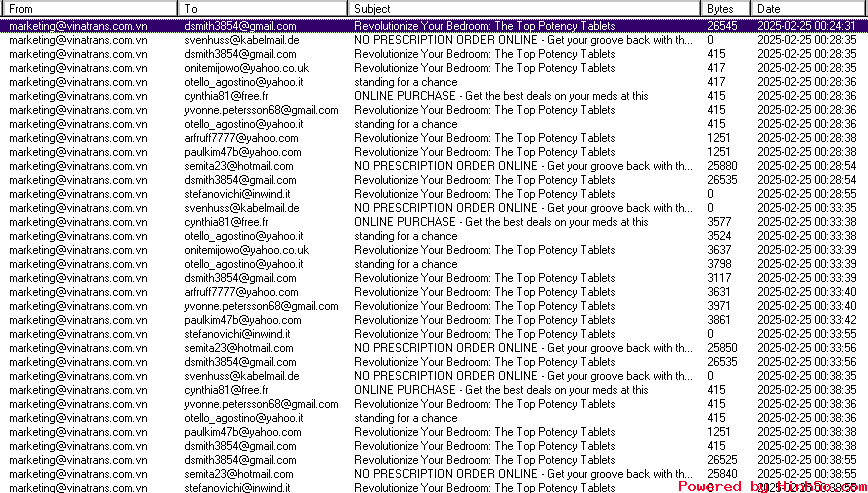868x493 pixels.
Task: Select the stefanovichi@inwind.it recipient dated 00:33:55
Action: [x=237, y=334]
